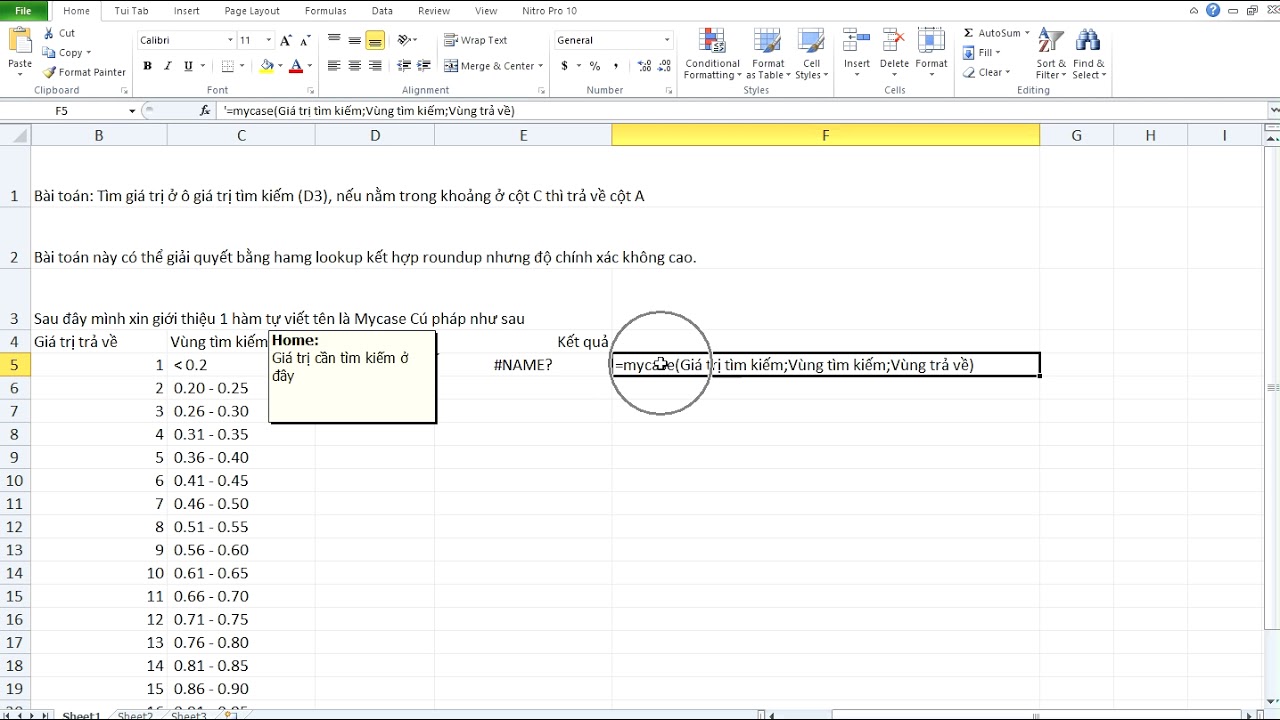Screen dimensions: 1280x720
Task: Switch to the Insert tab
Action: pyautogui.click(x=186, y=11)
